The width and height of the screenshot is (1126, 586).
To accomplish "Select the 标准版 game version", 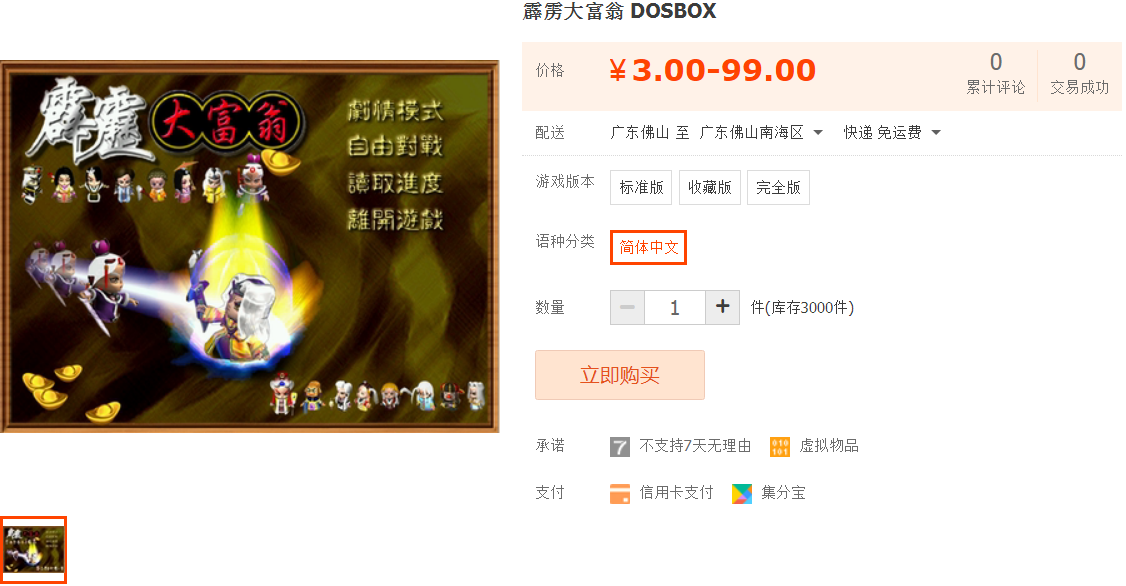I will click(641, 187).
